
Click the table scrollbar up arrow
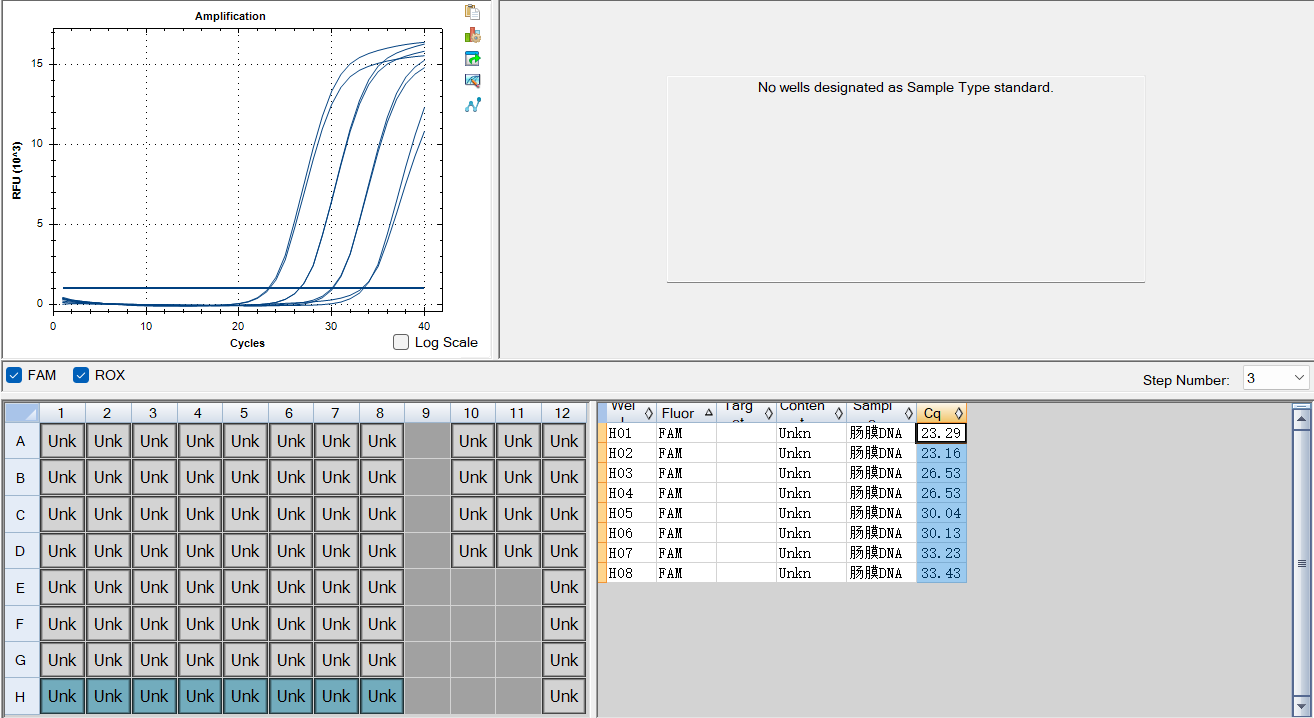(x=1301, y=417)
